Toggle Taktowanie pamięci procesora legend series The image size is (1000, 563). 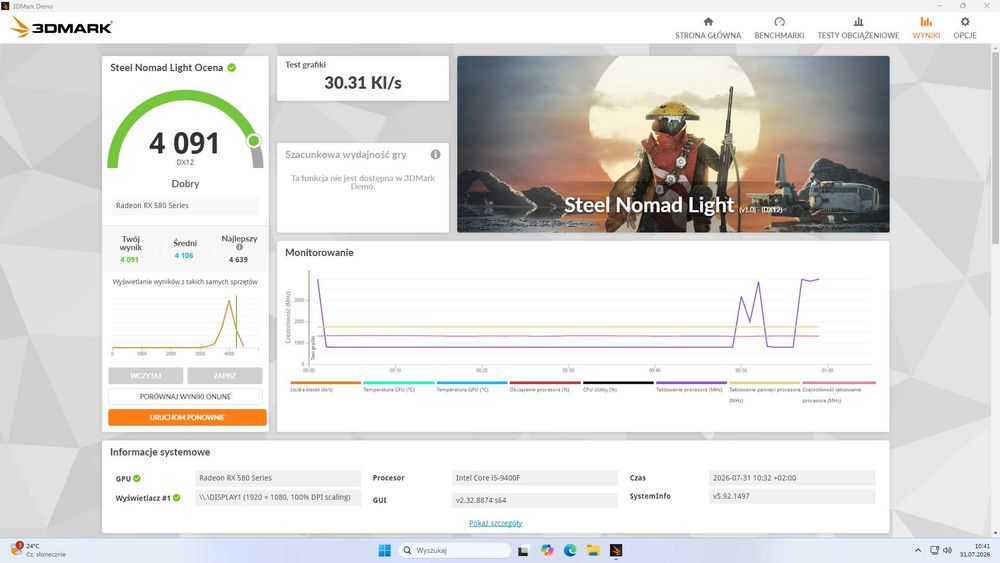point(765,392)
